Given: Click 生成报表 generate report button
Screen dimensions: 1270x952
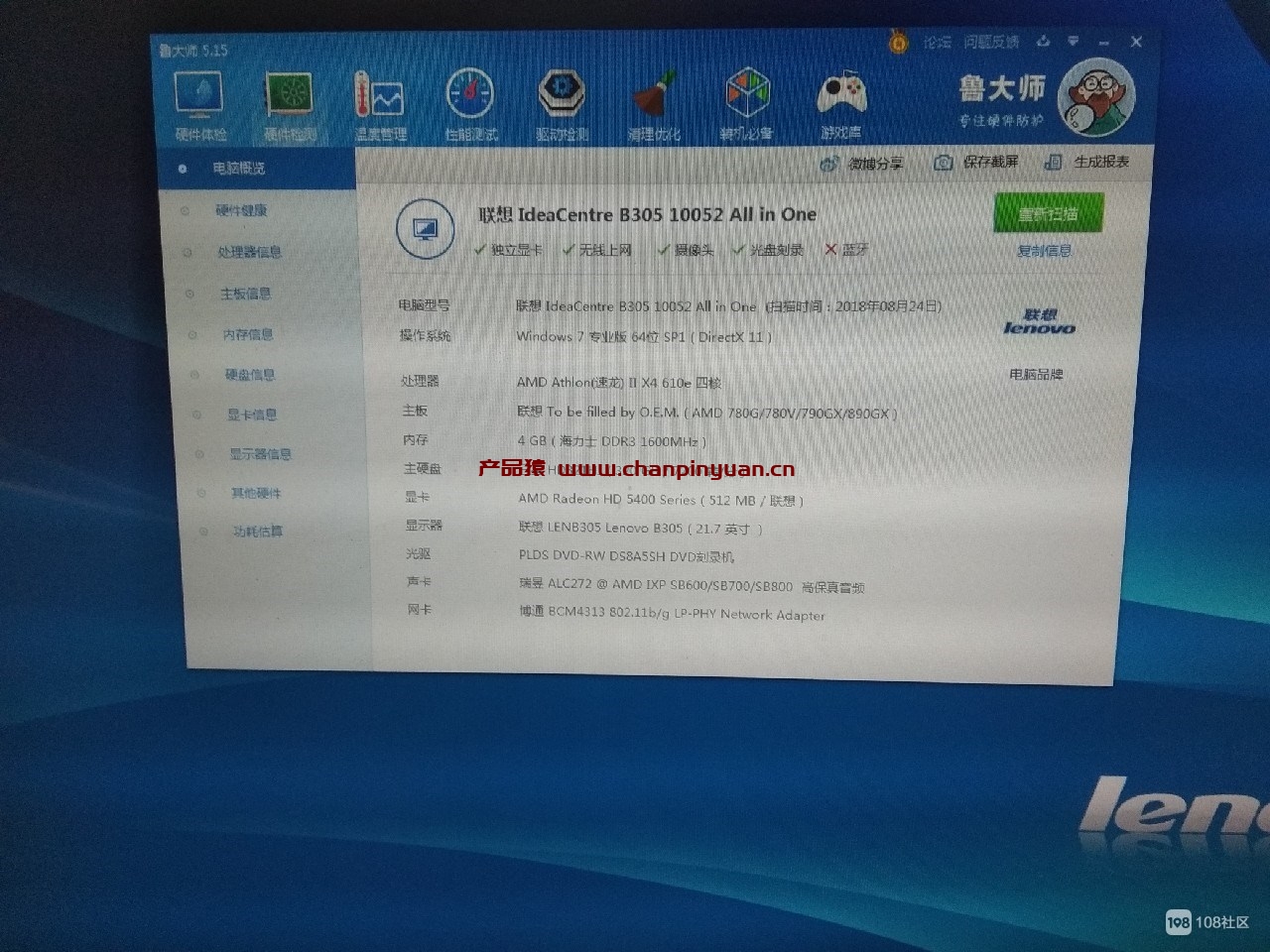Looking at the screenshot, I should [x=1086, y=162].
